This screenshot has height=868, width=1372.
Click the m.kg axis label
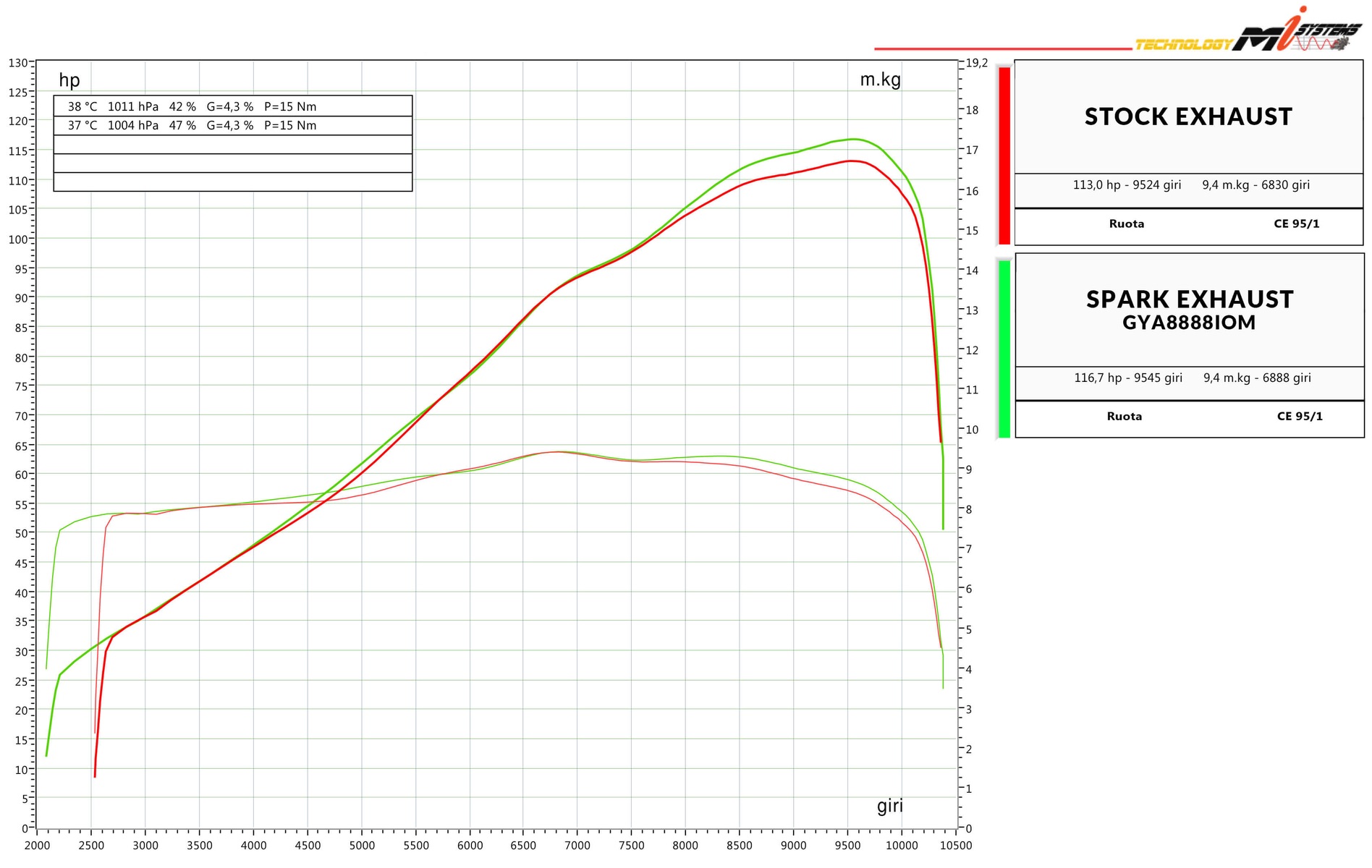pyautogui.click(x=880, y=80)
